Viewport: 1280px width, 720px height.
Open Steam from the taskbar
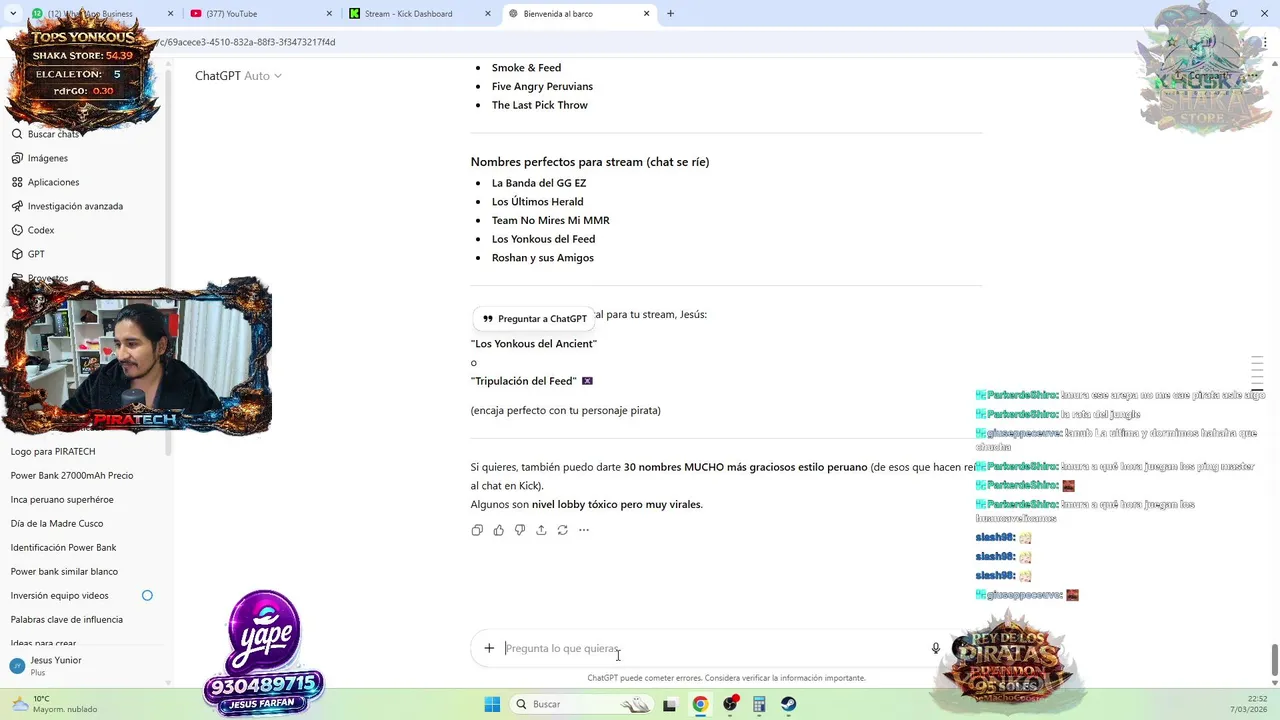(x=788, y=704)
